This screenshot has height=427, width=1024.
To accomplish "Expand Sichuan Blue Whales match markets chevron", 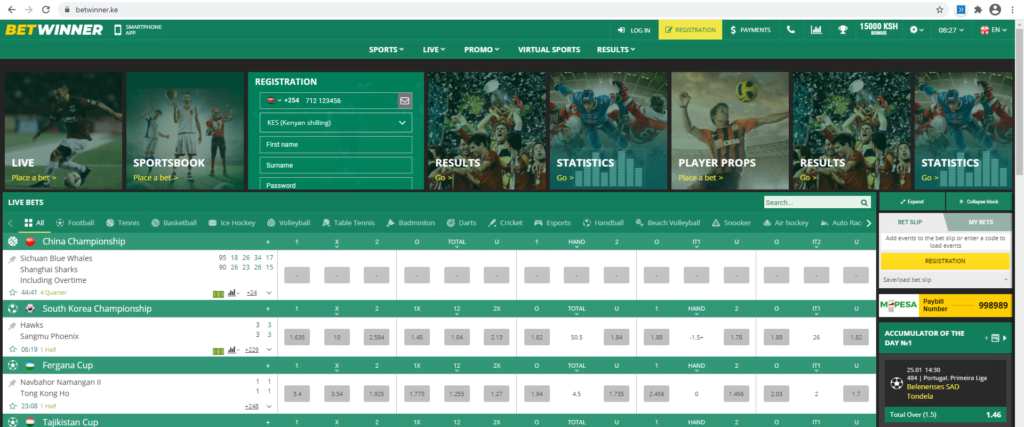I will point(269,293).
